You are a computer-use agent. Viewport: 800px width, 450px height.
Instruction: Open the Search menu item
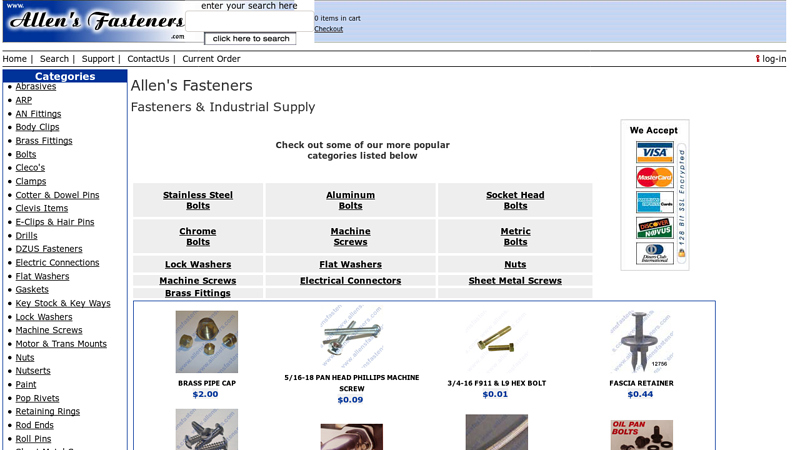tap(54, 59)
